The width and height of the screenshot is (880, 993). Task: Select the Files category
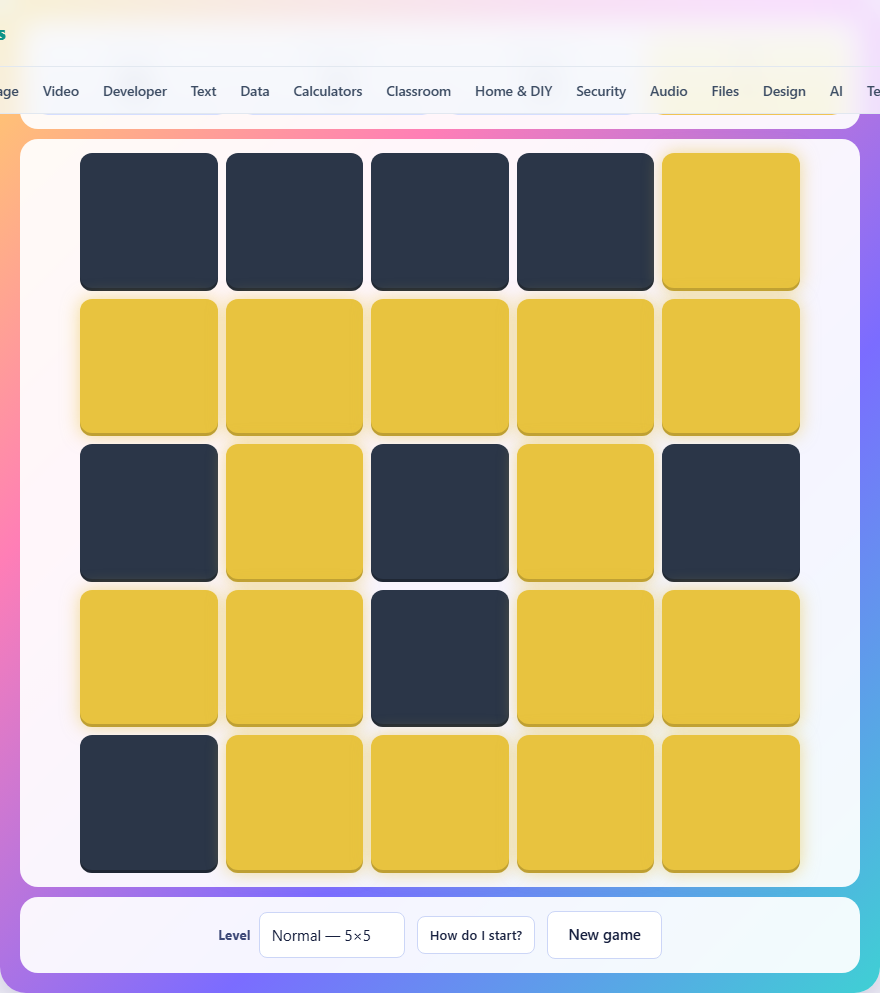coord(725,91)
